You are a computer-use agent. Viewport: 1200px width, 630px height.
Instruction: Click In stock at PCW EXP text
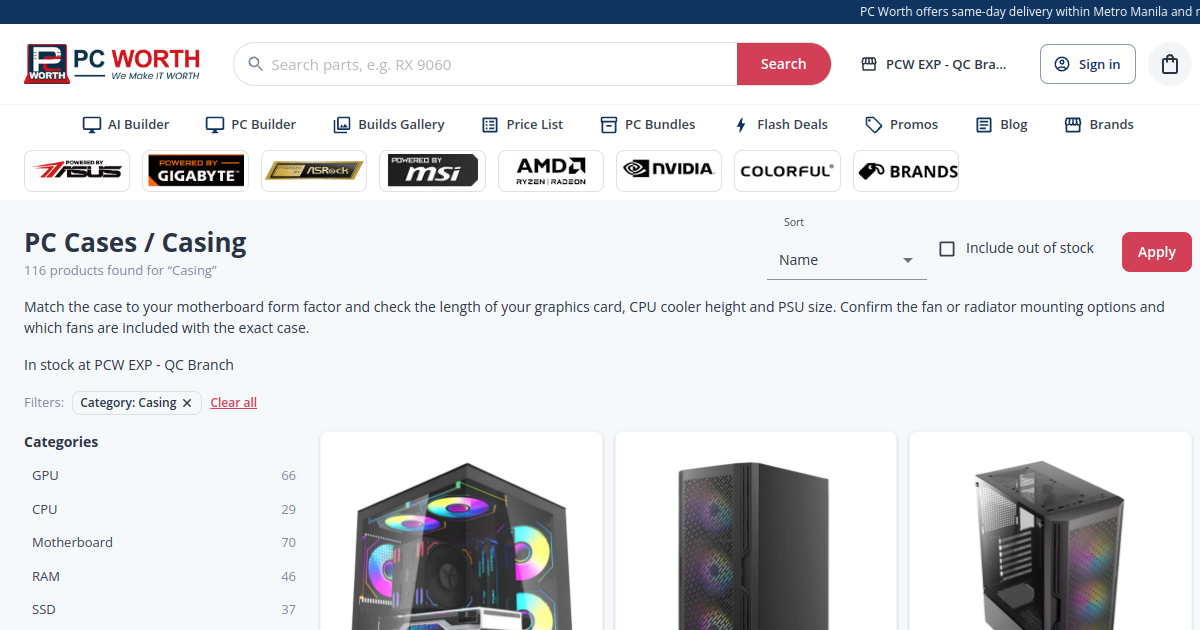coord(129,365)
